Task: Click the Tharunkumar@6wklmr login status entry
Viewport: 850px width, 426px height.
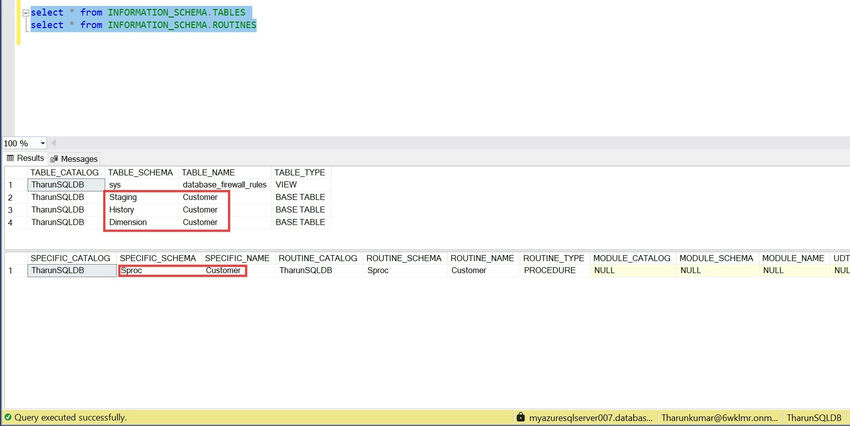Action: (x=719, y=417)
